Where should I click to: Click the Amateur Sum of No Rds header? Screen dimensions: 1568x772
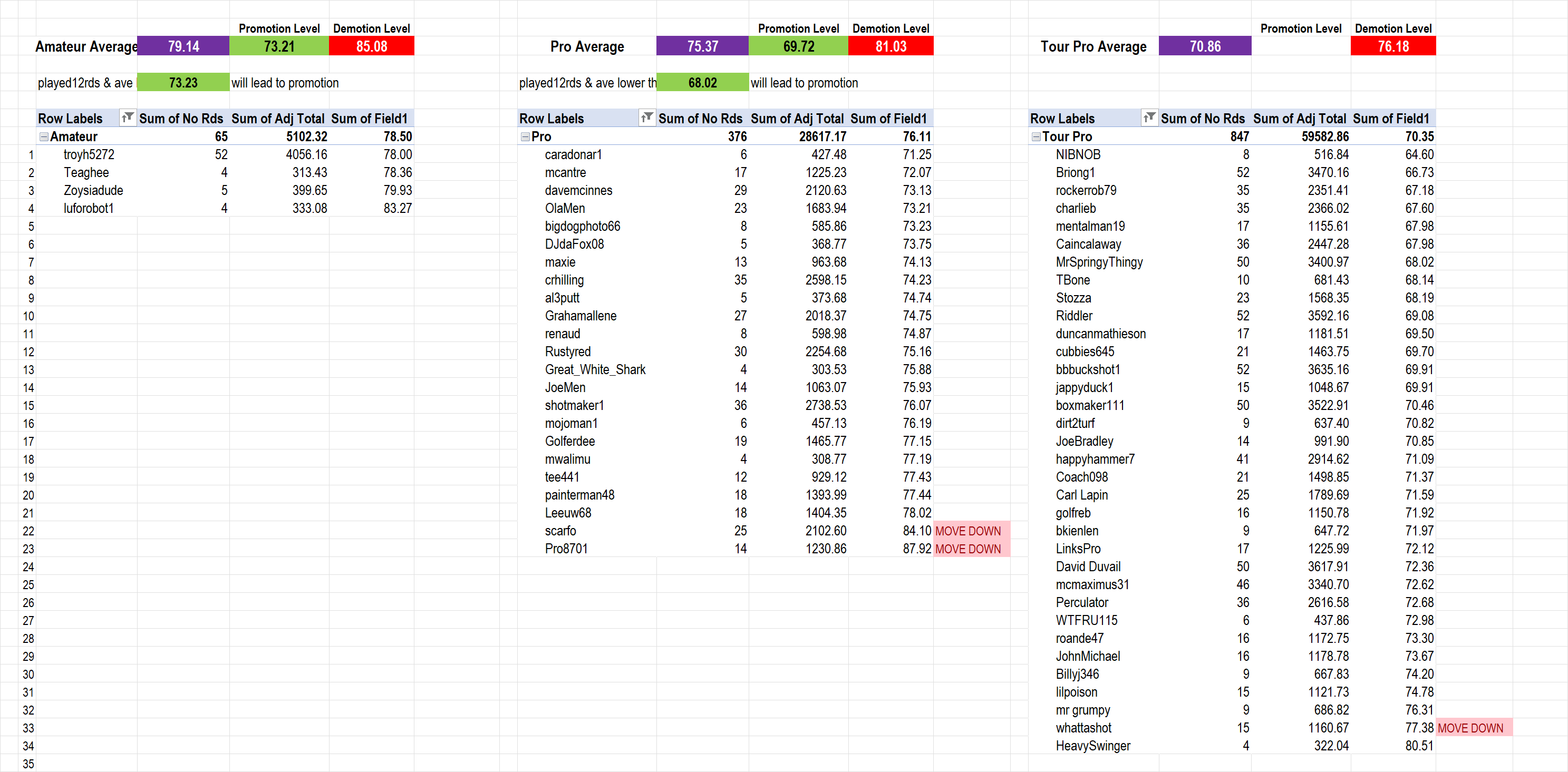click(181, 119)
